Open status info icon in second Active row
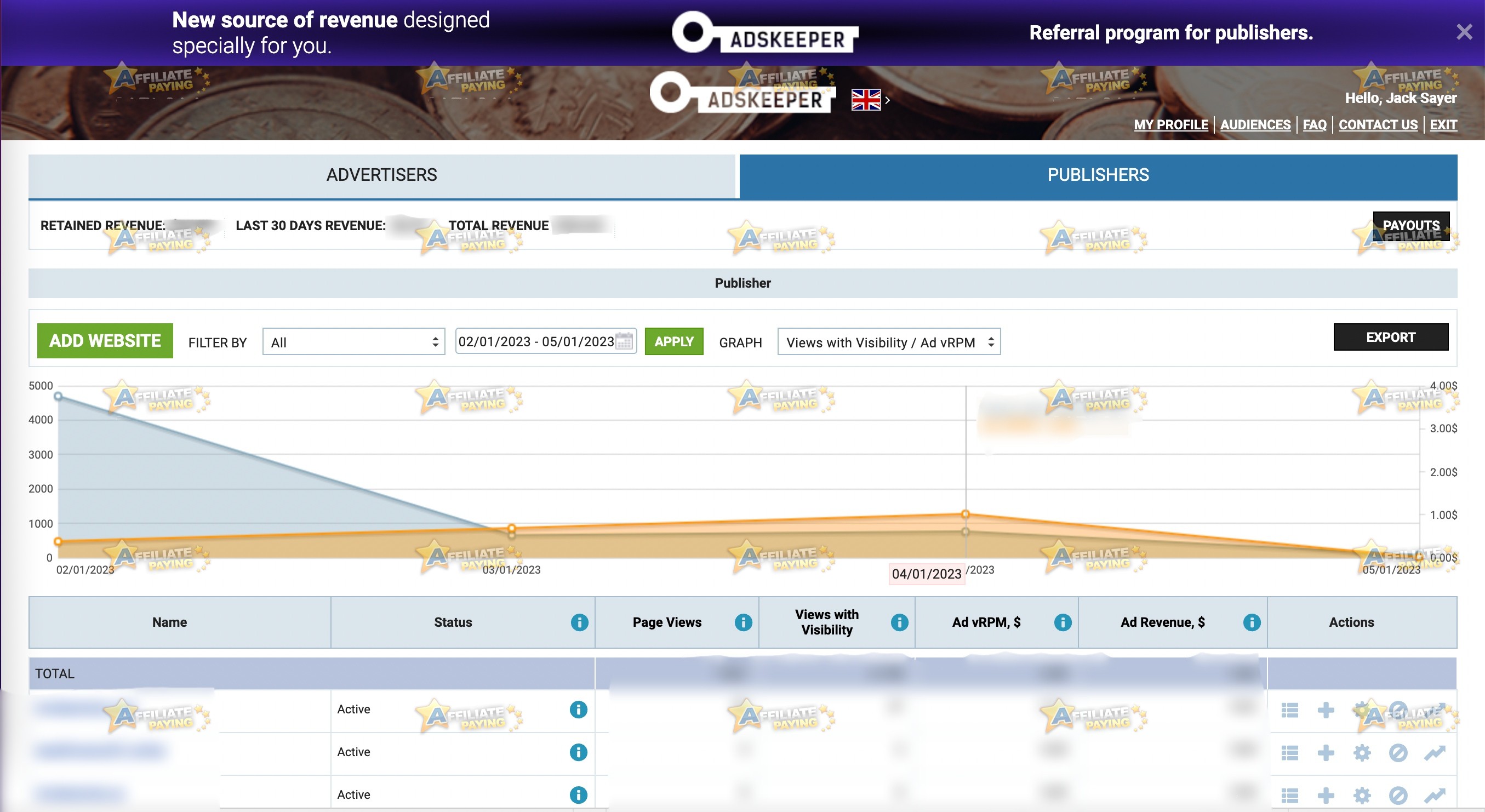The image size is (1485, 812). 578,752
